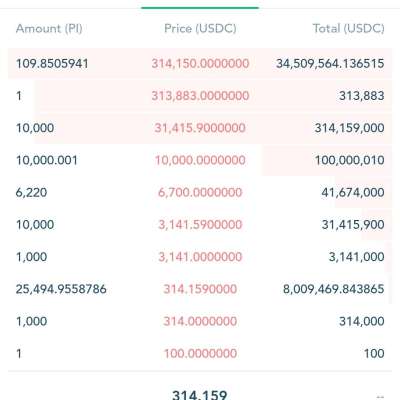Image resolution: width=400 pixels, height=400 pixels.
Task: Click the total 100,000,010
Action: 350,160
